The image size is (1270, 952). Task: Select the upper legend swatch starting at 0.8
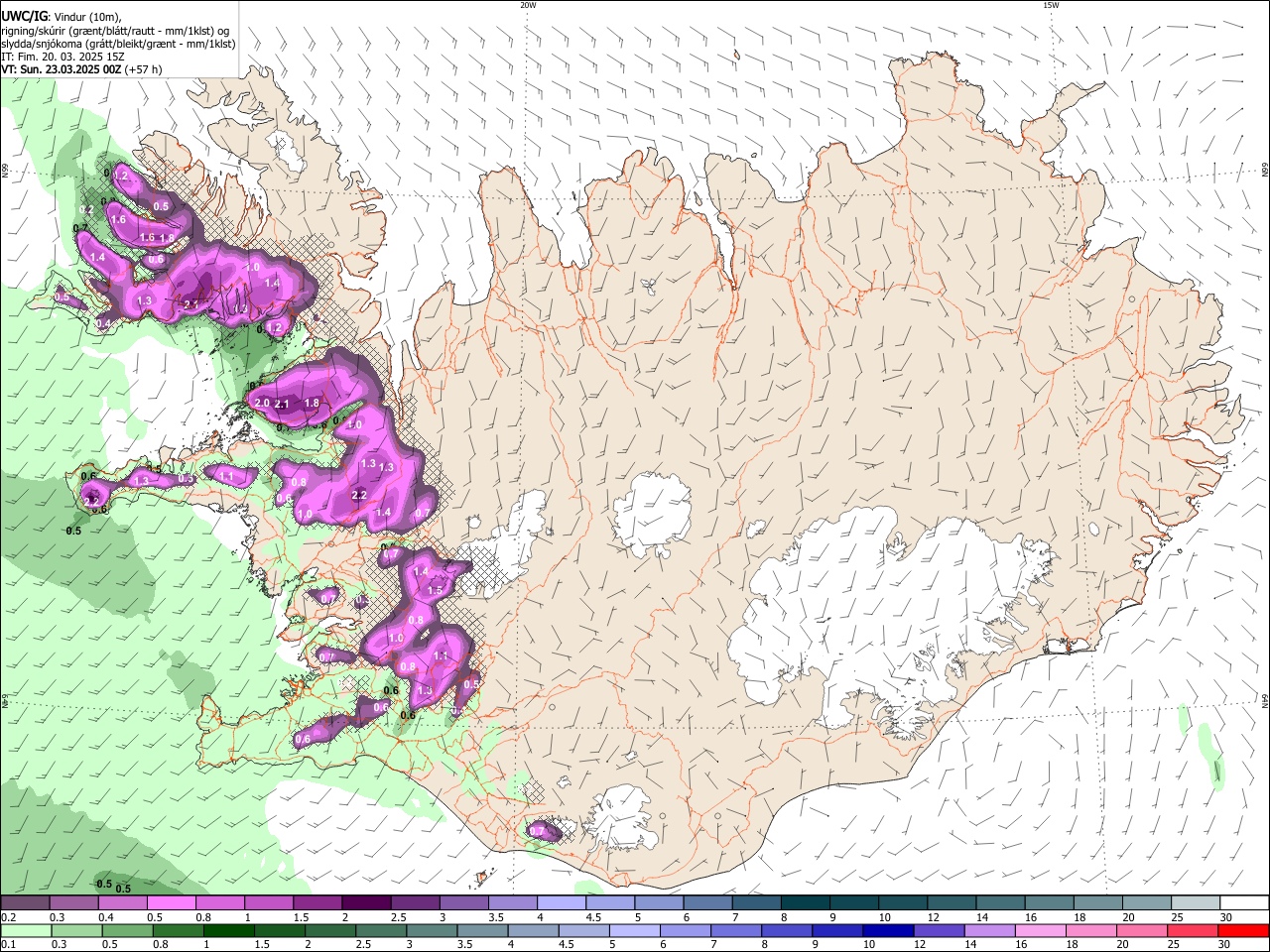coord(219,902)
